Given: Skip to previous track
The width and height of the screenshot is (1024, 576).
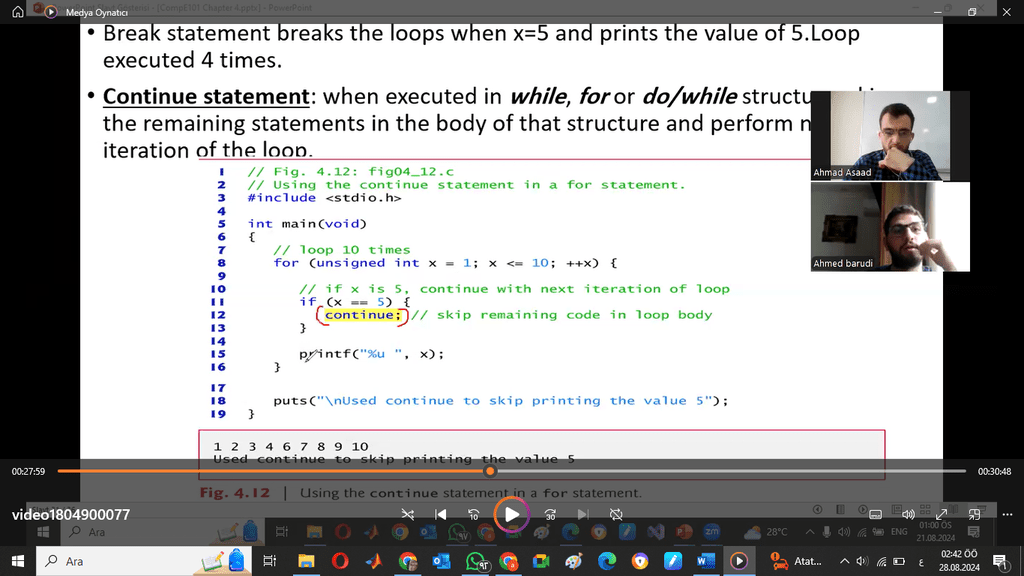Looking at the screenshot, I should click(x=441, y=515).
